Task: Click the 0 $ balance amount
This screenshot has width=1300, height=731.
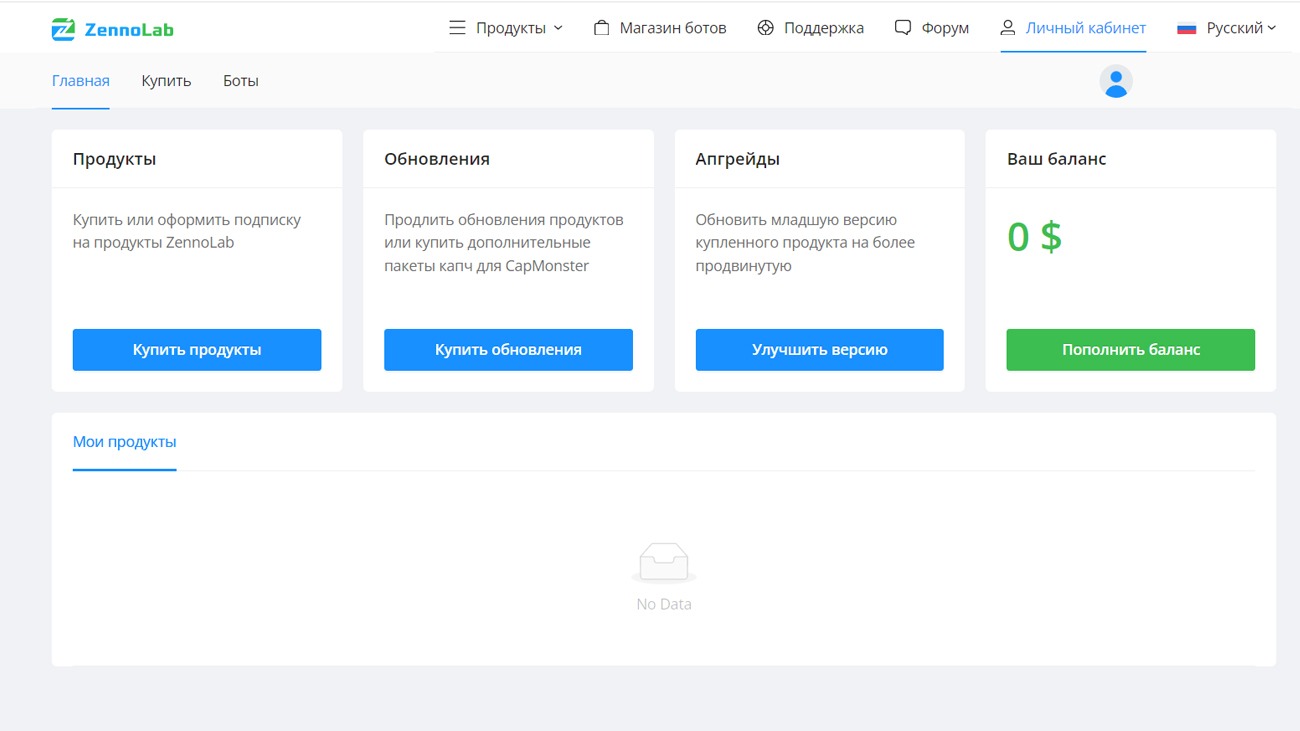Action: click(x=1034, y=237)
